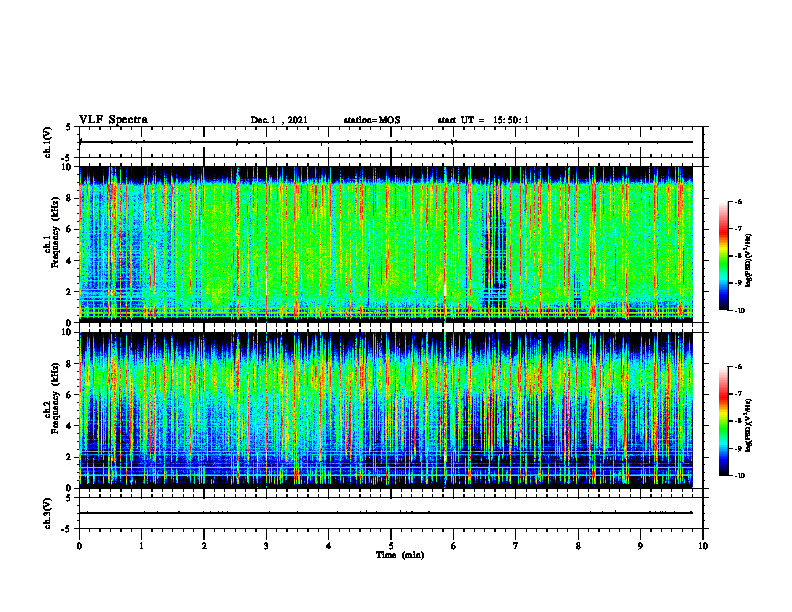The width and height of the screenshot is (792, 612).
Task: Click the date text "Dec. 1, 2021"
Action: pos(279,120)
